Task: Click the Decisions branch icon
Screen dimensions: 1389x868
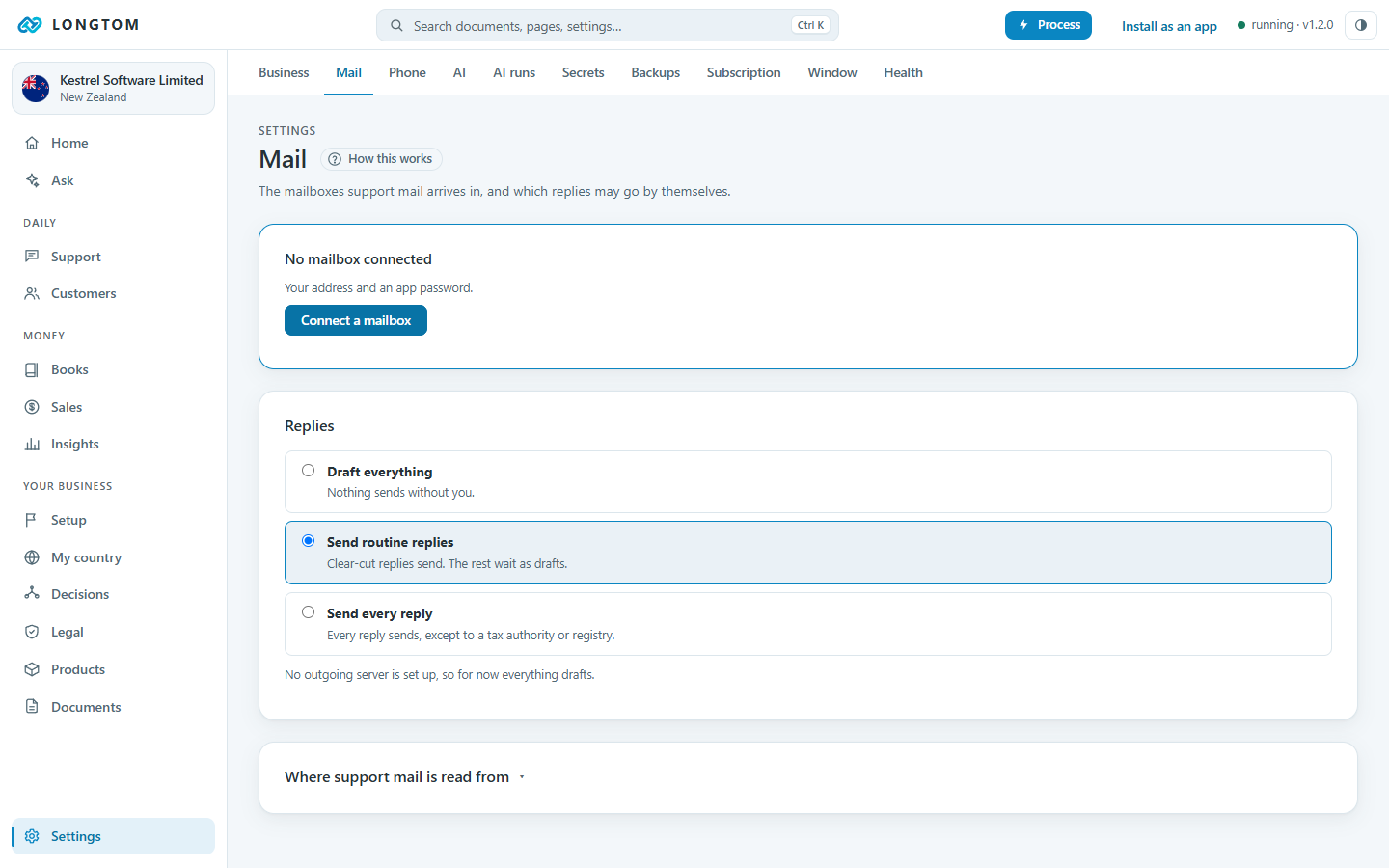Action: click(32, 594)
